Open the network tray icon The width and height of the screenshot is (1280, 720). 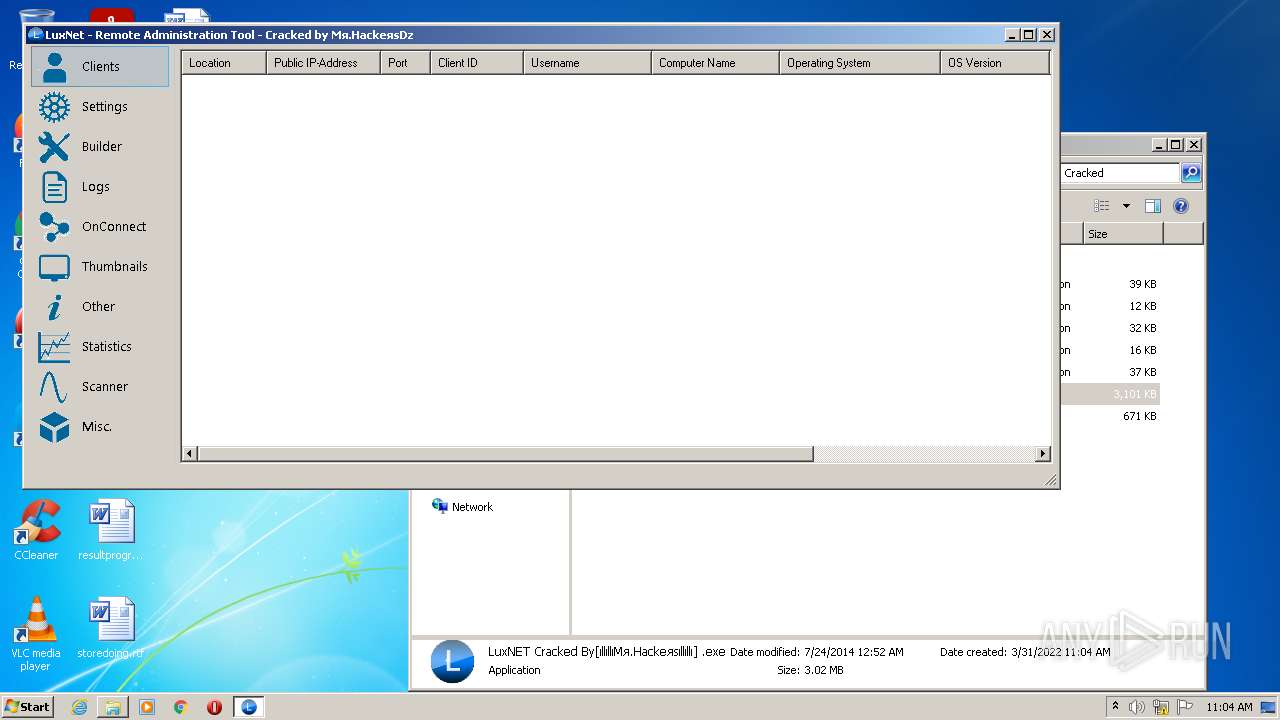pyautogui.click(x=1161, y=707)
